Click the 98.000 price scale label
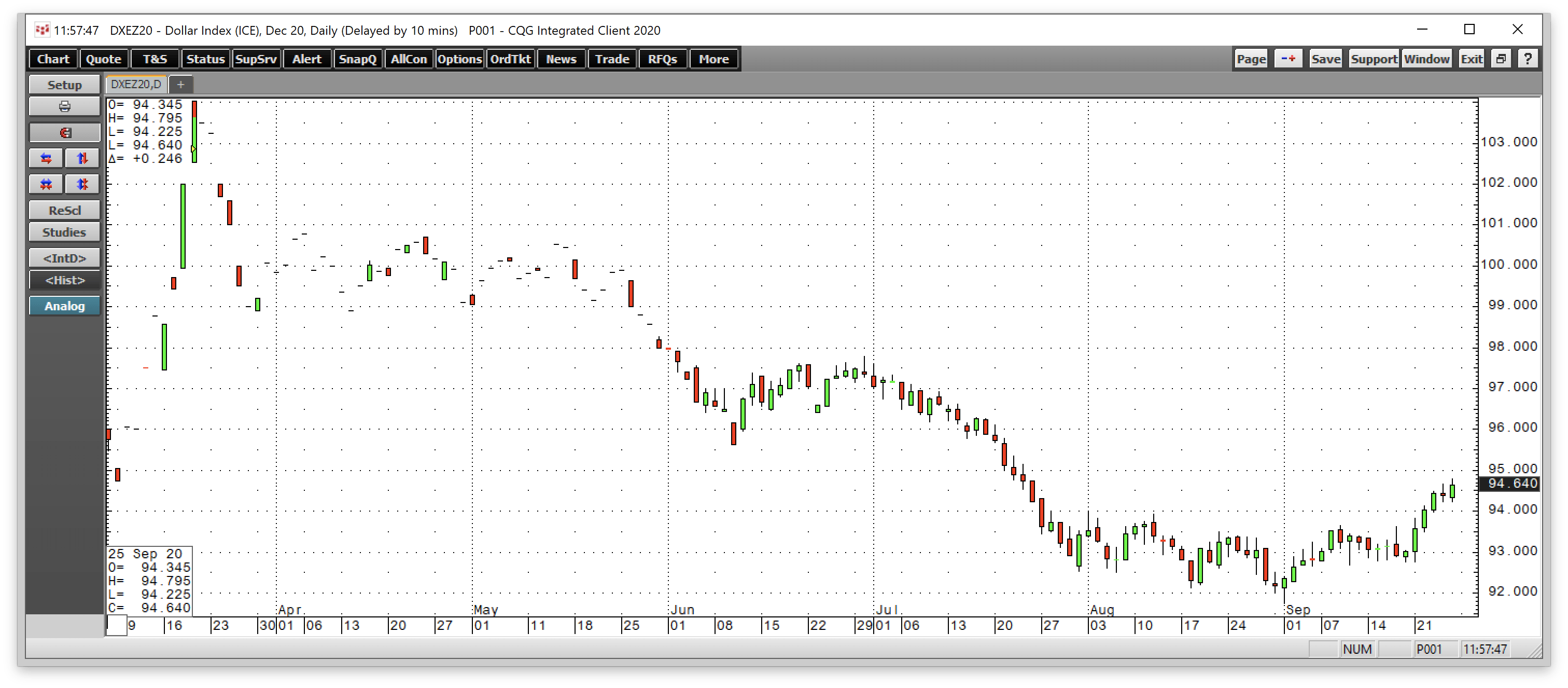1568x688 pixels. pyautogui.click(x=1512, y=346)
